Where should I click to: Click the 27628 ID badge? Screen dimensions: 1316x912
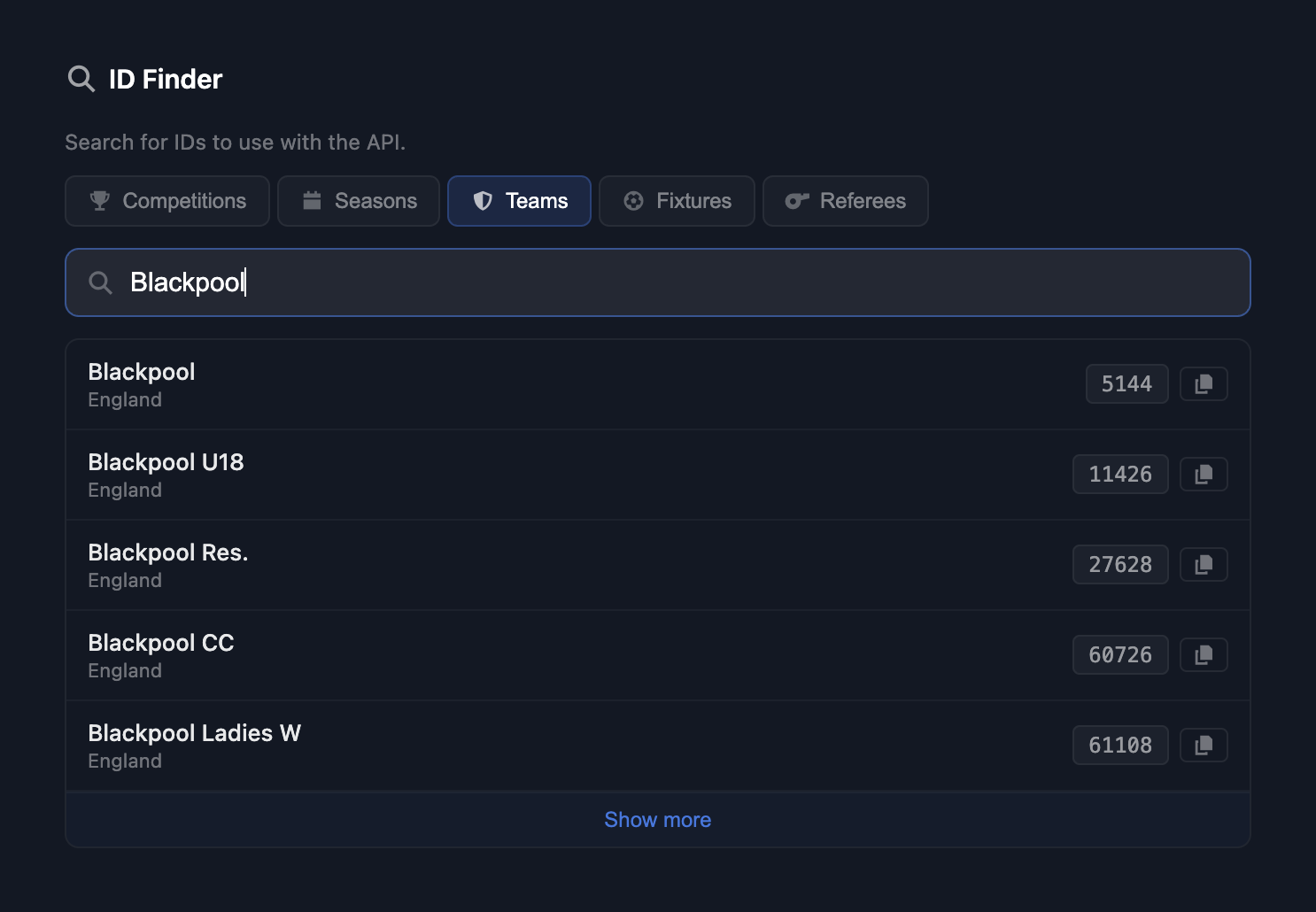click(x=1120, y=565)
